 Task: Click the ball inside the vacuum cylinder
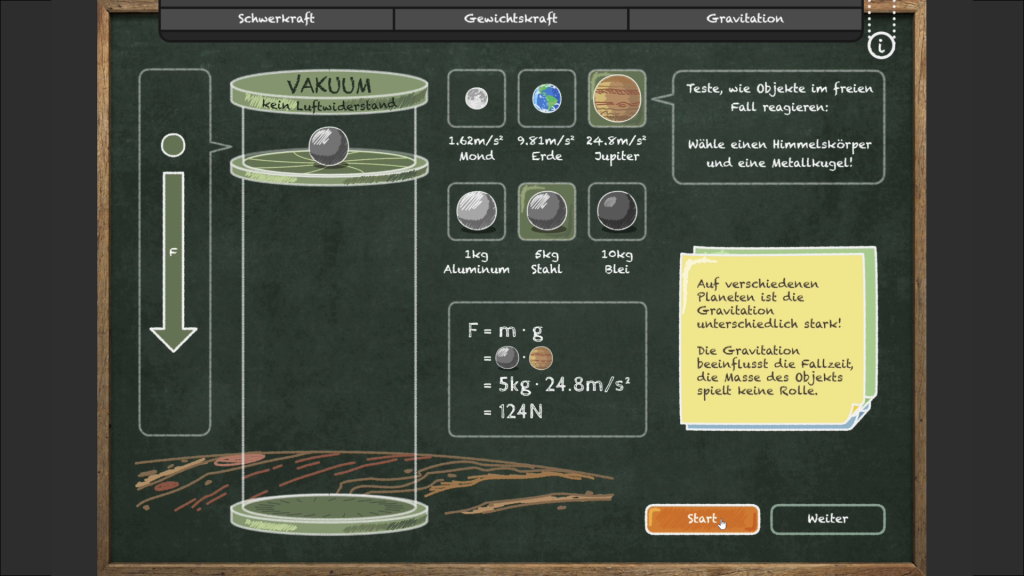click(x=327, y=146)
